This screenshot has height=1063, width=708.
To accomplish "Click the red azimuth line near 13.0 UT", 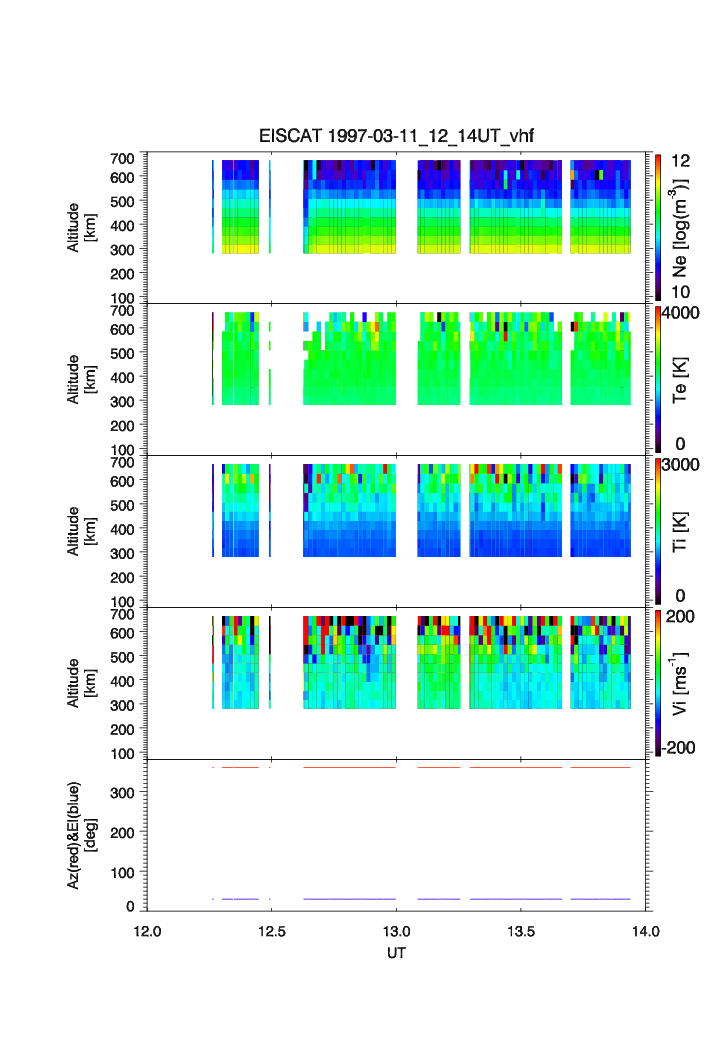I will click(x=349, y=767).
